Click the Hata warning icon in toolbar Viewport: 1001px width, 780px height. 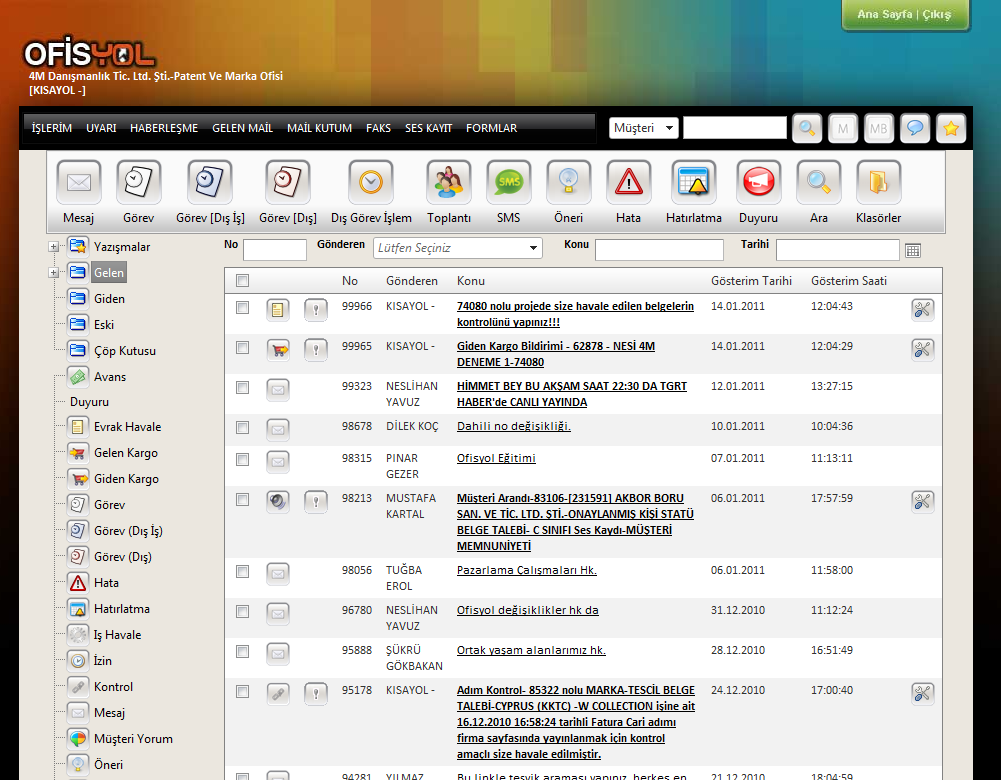pyautogui.click(x=628, y=183)
